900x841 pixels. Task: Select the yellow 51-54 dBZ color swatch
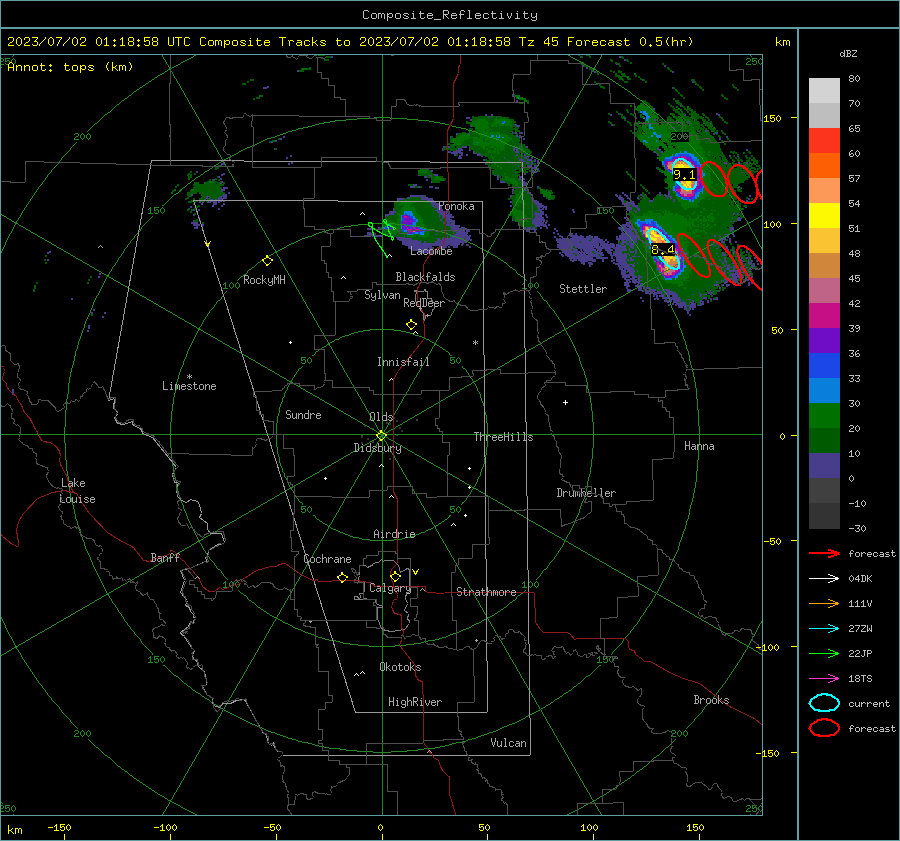(824, 216)
